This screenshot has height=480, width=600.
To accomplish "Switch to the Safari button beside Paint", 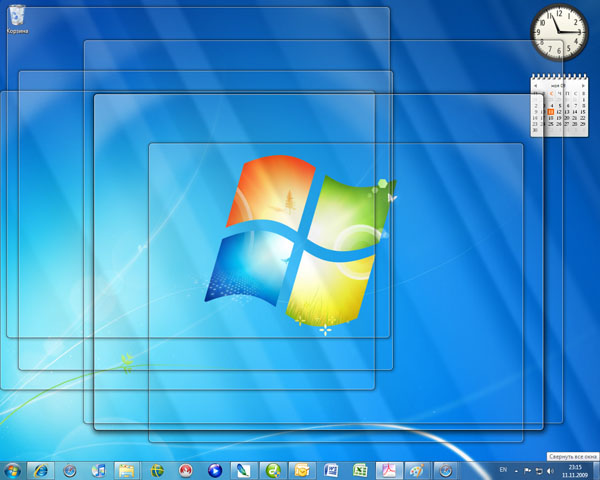I will (x=446, y=471).
